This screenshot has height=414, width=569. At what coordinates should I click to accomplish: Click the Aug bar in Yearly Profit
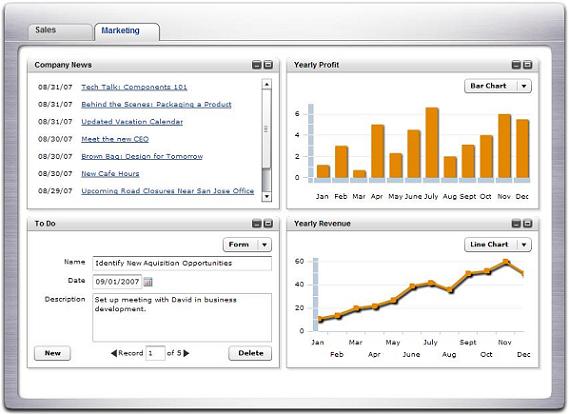coord(450,167)
